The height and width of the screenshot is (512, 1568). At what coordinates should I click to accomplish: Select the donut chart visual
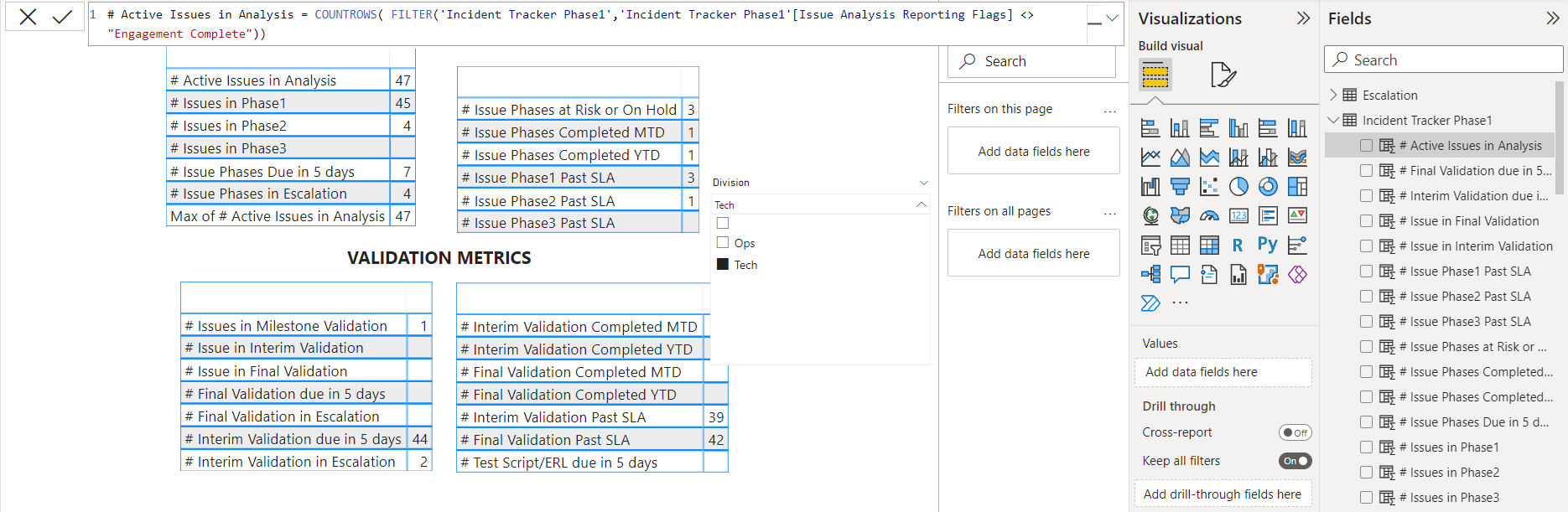coord(1268,187)
